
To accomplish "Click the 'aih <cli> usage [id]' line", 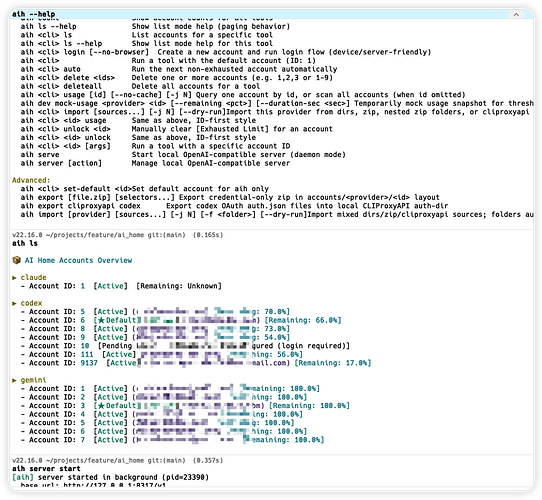I will [243, 95].
